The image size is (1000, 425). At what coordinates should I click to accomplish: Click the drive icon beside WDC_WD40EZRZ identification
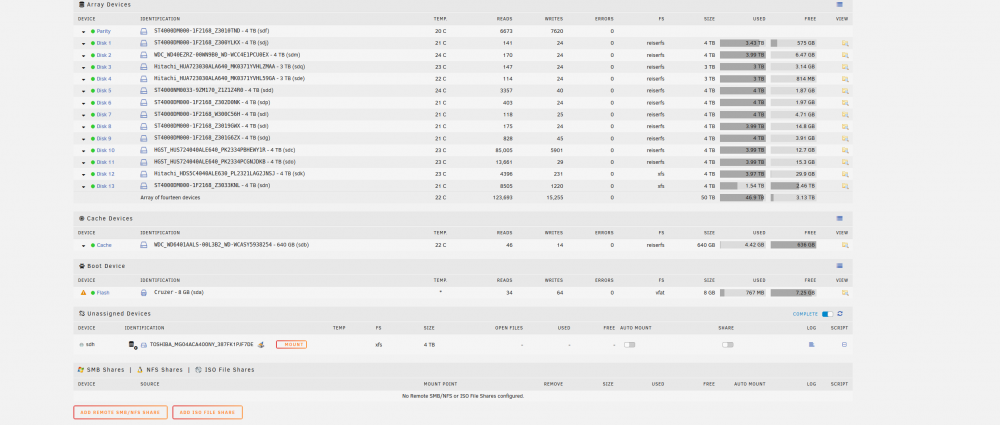coord(143,55)
